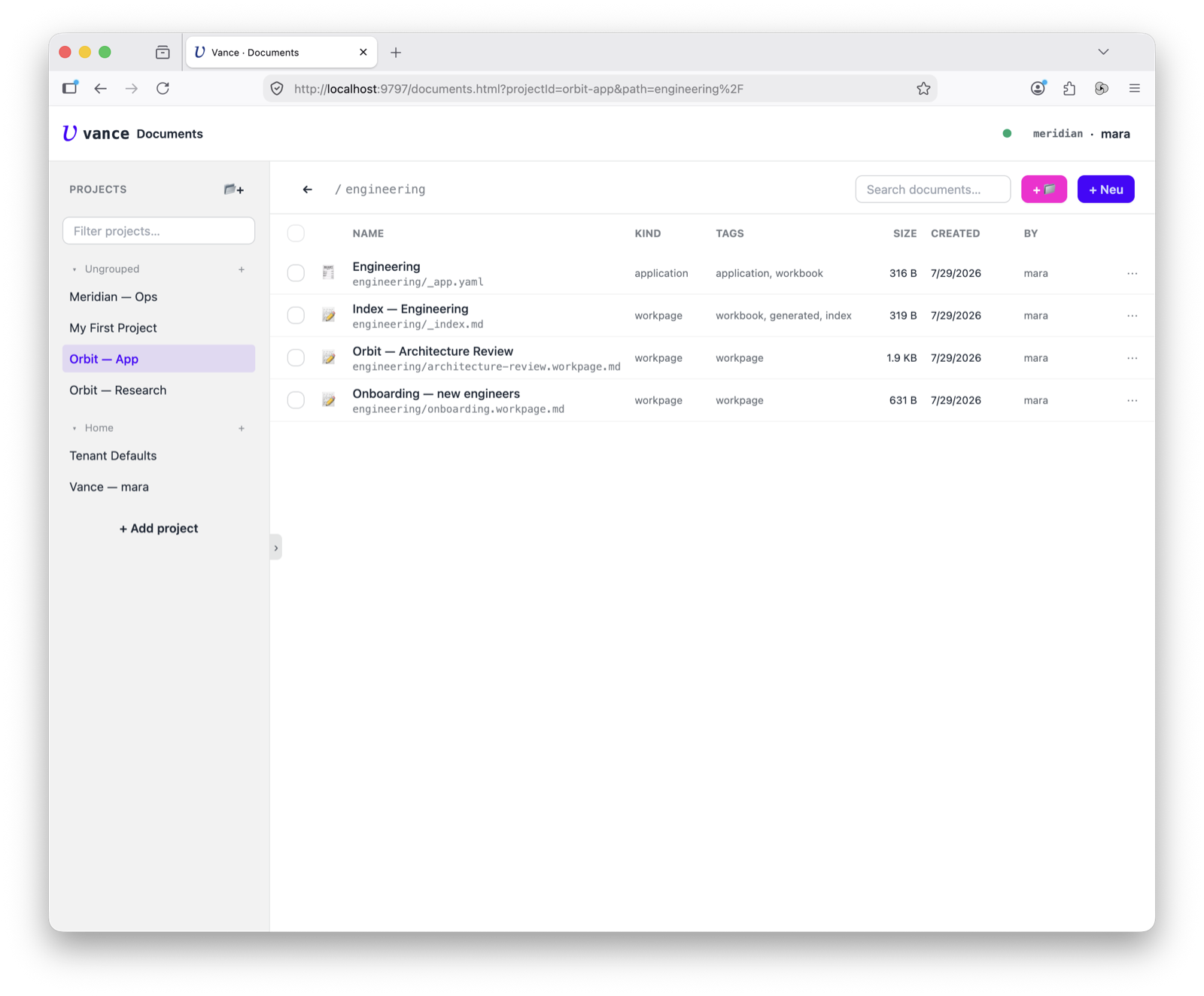Open row menu for Onboarding — new engineers
Screen dimensions: 1204x996
tap(1132, 400)
